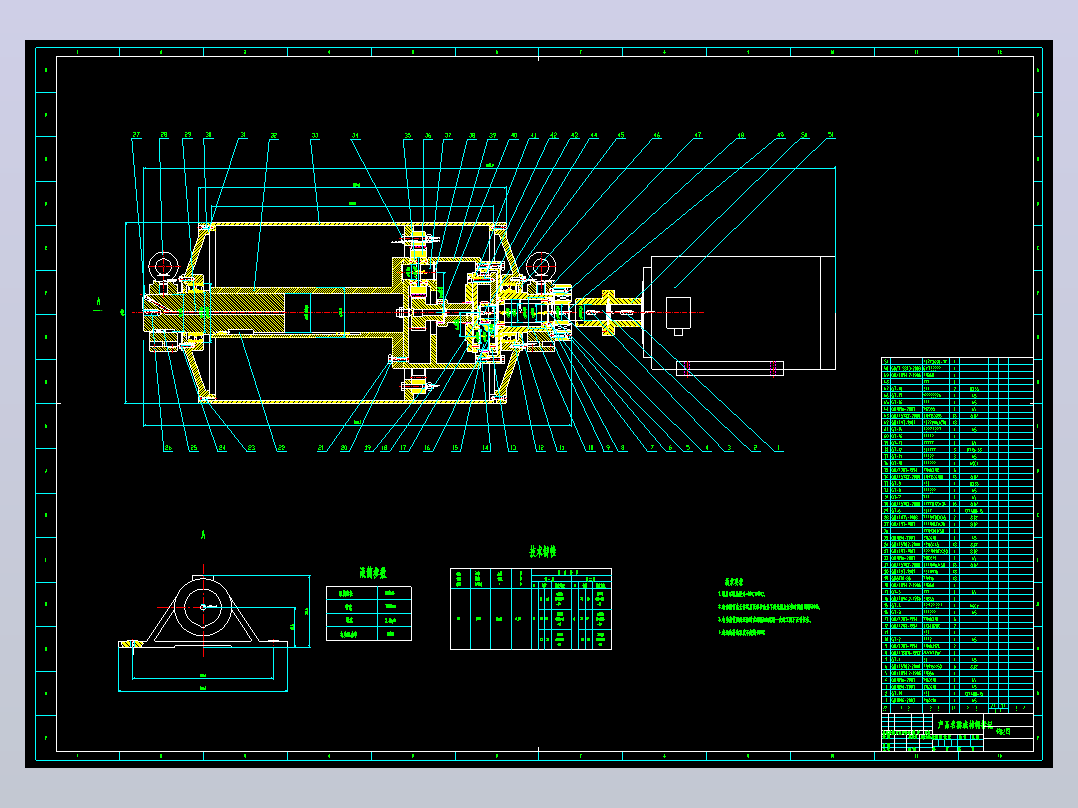Click the parts list table at right

[x=957, y=536]
